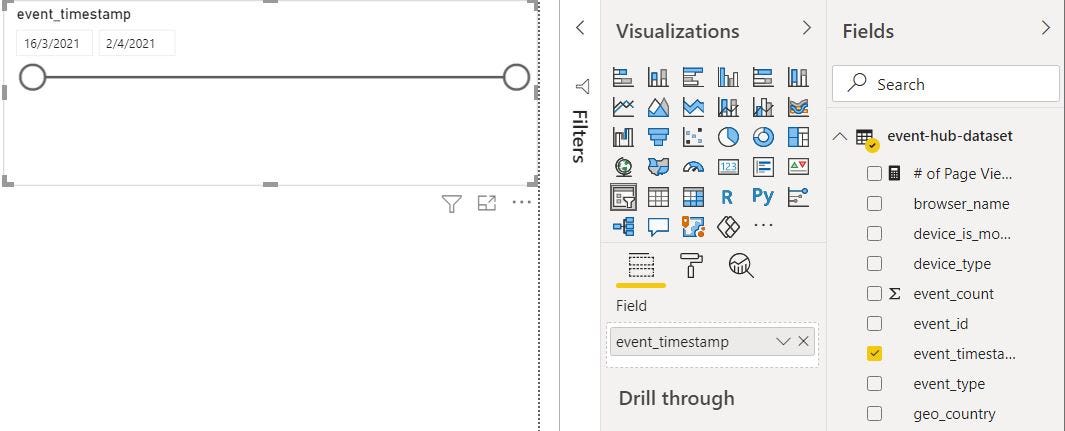Remove event_timestamp from the Field well
This screenshot has height=431, width=1065.
point(804,342)
